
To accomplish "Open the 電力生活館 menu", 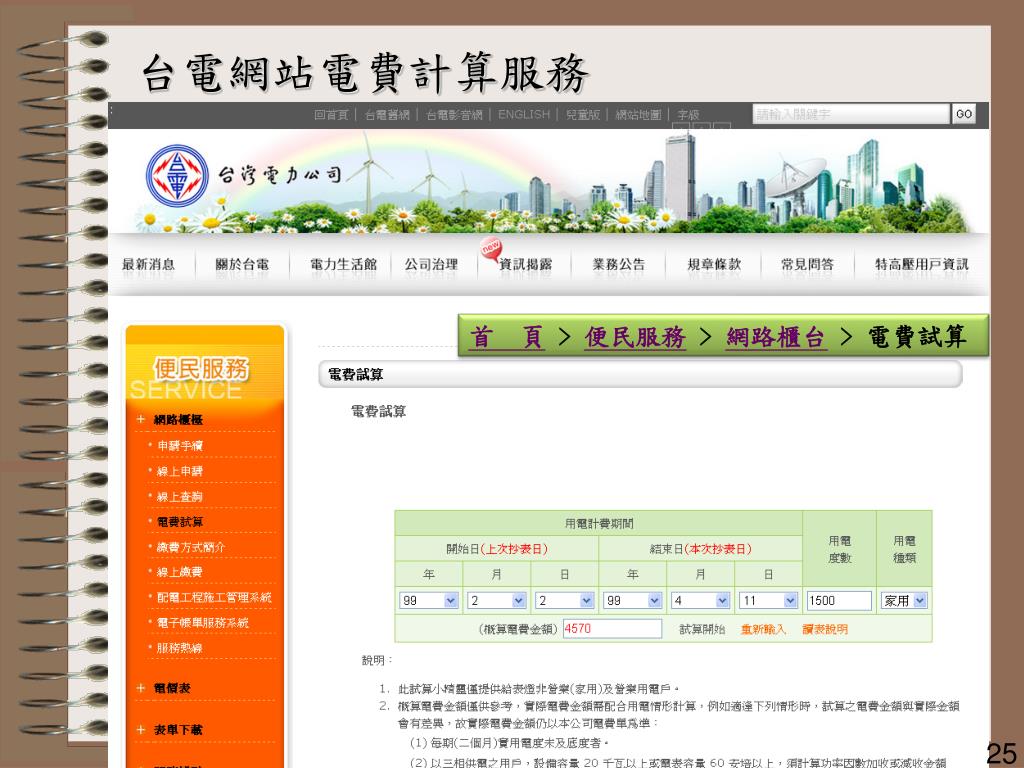I will 343,264.
